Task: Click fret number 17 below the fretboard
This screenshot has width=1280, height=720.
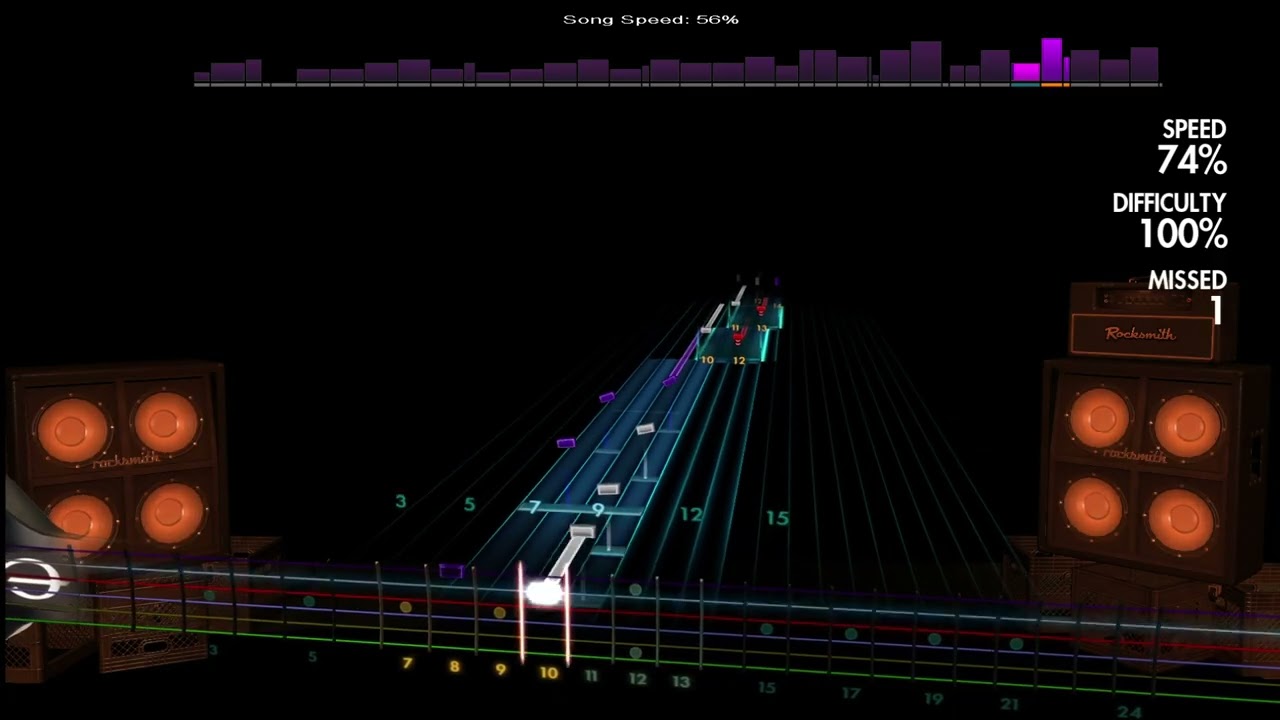Action: click(850, 692)
